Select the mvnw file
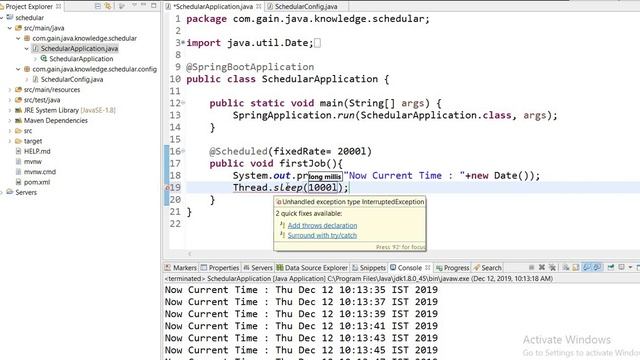The image size is (640, 360). pyautogui.click(x=33, y=162)
